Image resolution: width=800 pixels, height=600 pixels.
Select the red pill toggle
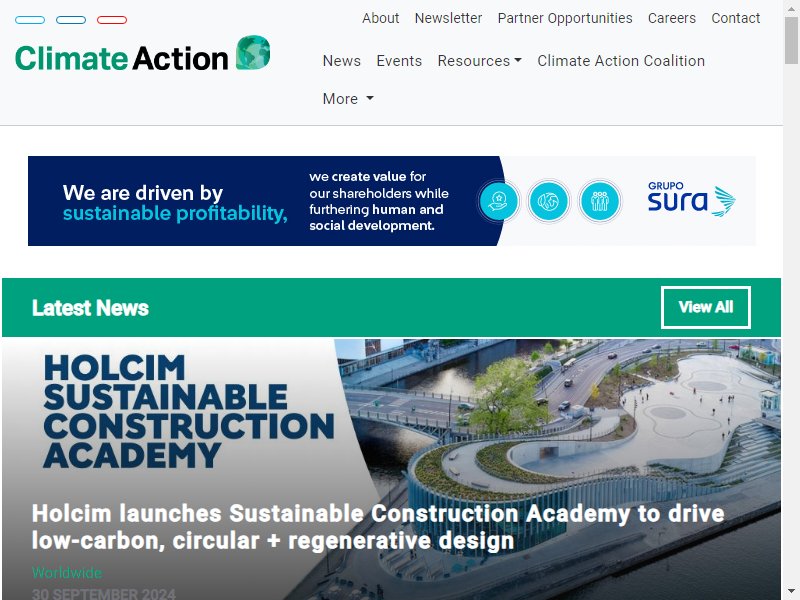click(x=112, y=20)
